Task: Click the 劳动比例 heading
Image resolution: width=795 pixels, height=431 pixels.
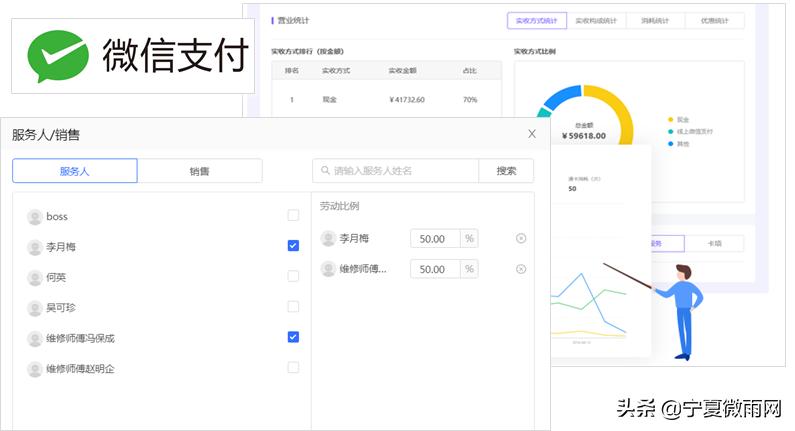Action: tap(339, 206)
